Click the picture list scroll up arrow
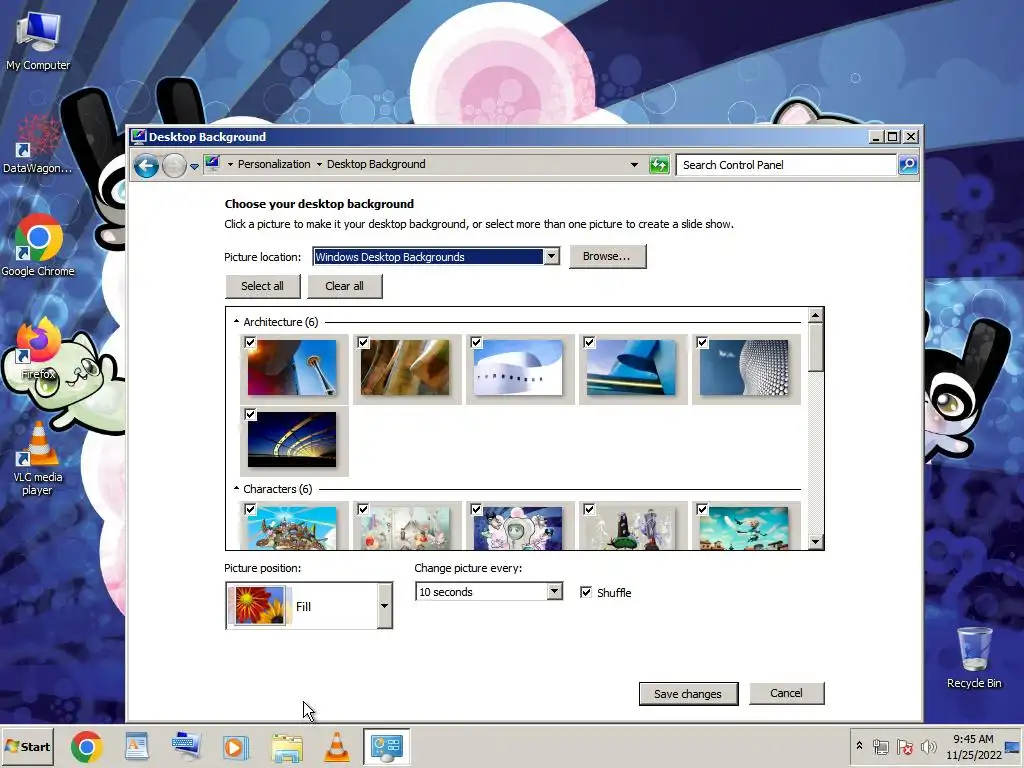1024x768 pixels. tap(815, 315)
